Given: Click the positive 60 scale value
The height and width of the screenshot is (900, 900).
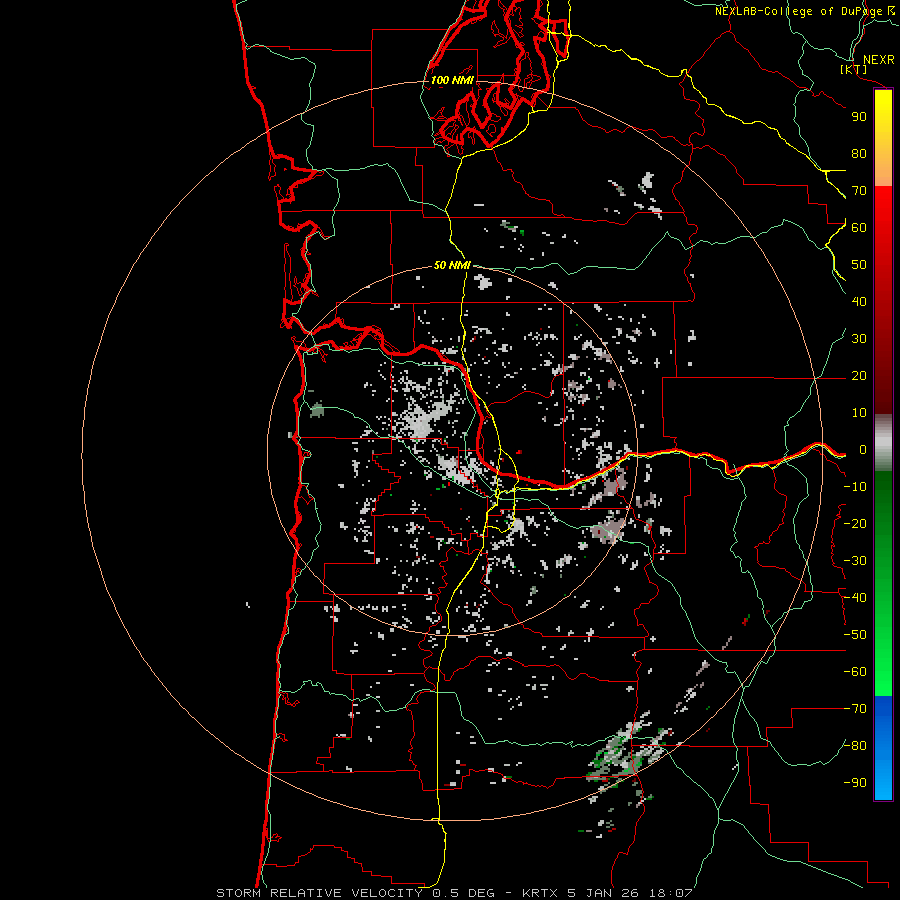Looking at the screenshot, I should 859,228.
